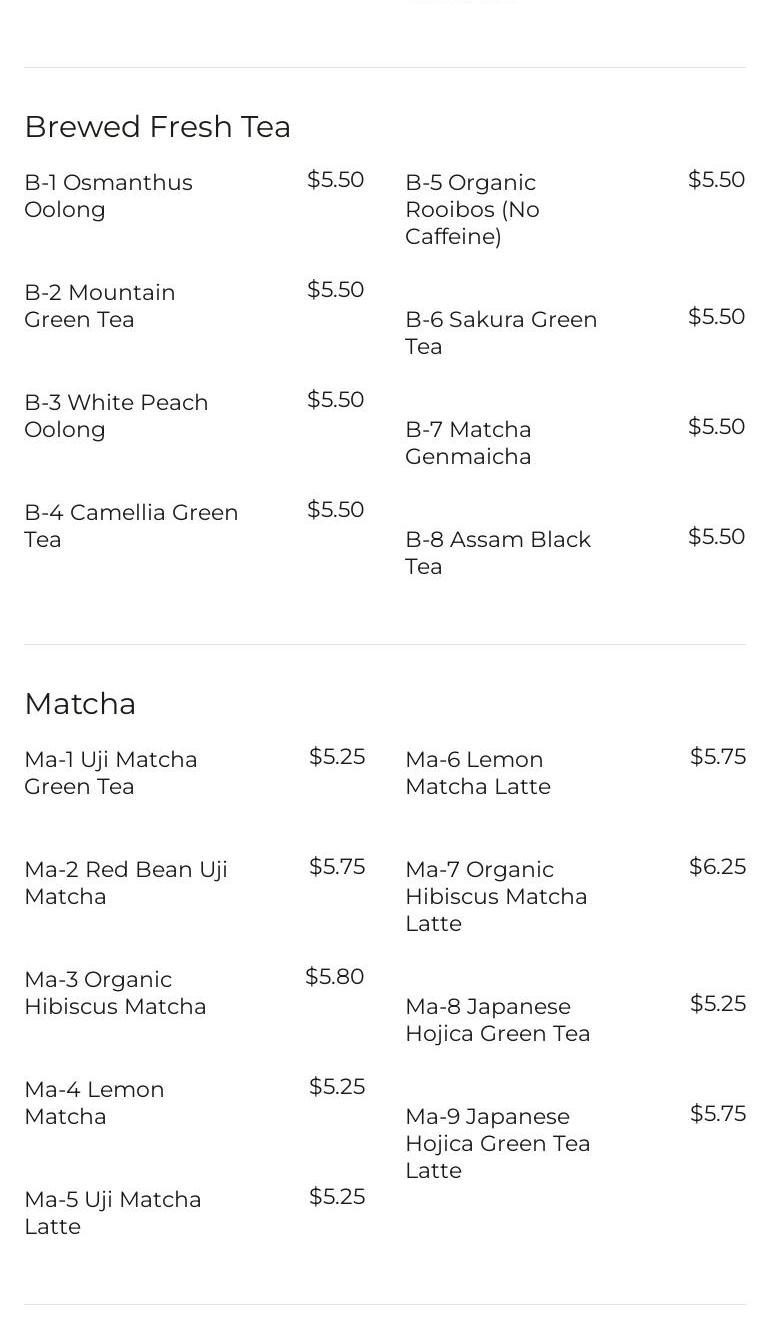This screenshot has height=1322, width=770.
Task: Click B-6 Sakura Green Tea
Action: [x=500, y=333]
